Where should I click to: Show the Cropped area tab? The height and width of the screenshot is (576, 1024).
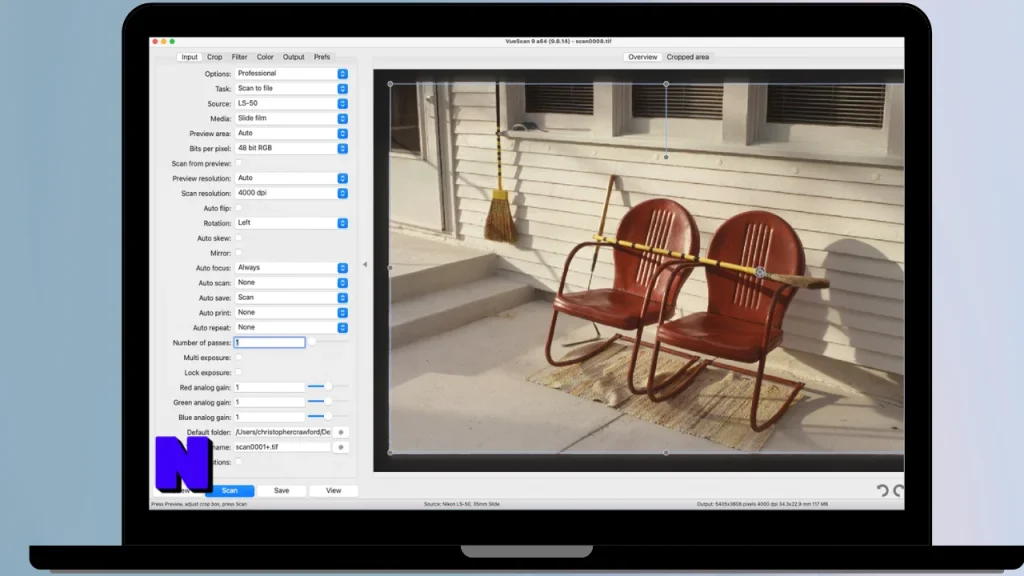click(688, 57)
